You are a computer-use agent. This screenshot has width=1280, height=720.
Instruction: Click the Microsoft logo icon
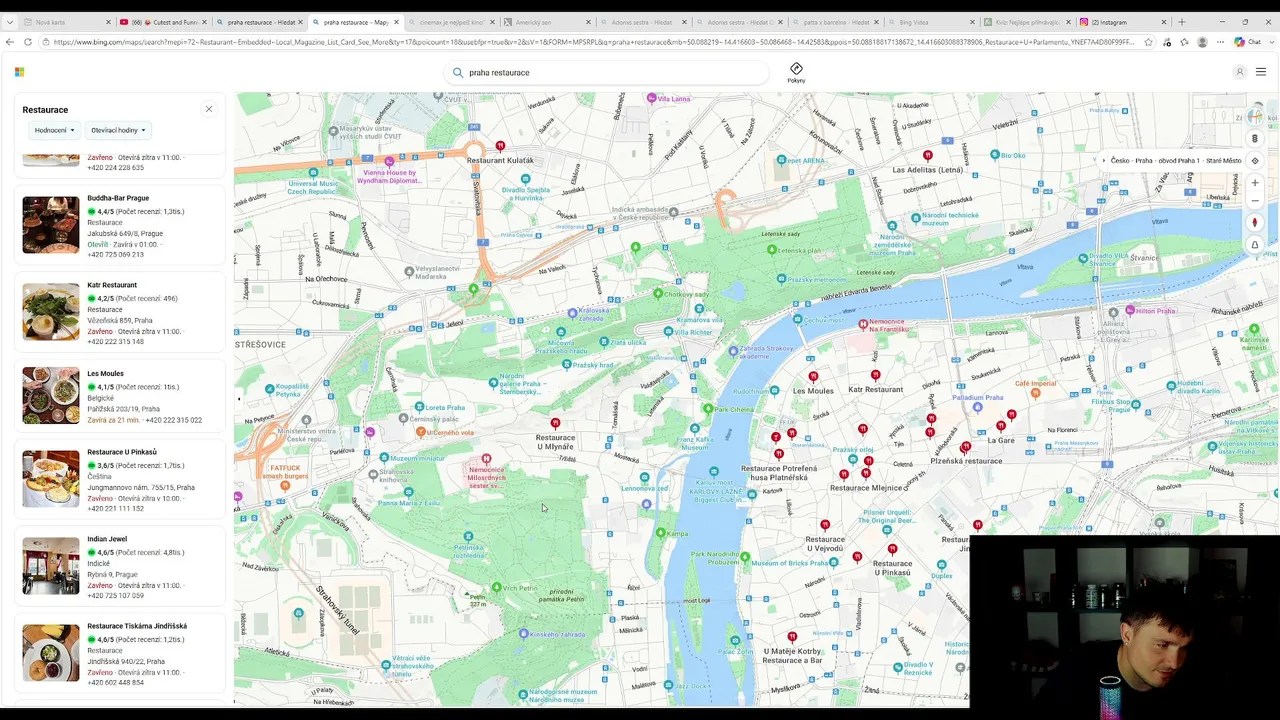(x=19, y=72)
